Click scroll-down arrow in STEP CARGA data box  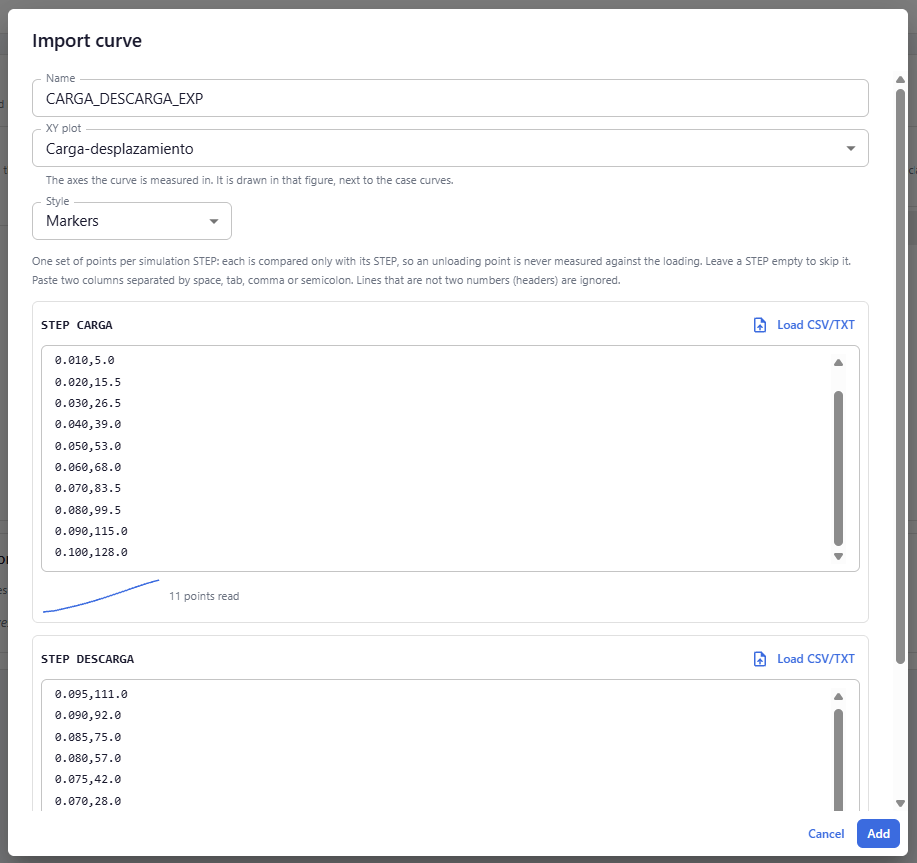tap(838, 557)
